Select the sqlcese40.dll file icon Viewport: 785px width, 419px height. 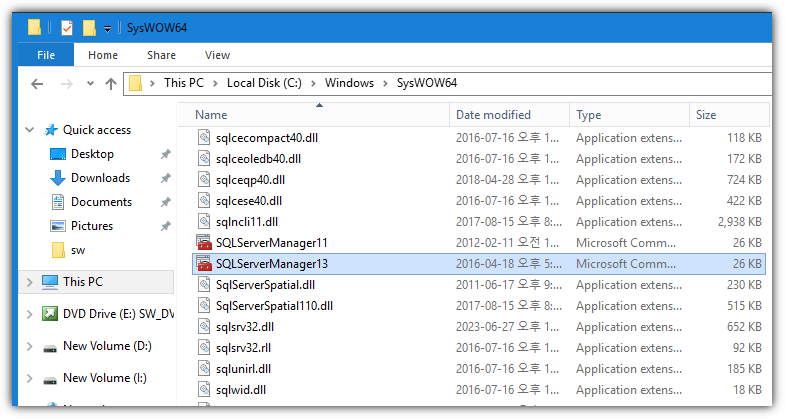click(204, 201)
